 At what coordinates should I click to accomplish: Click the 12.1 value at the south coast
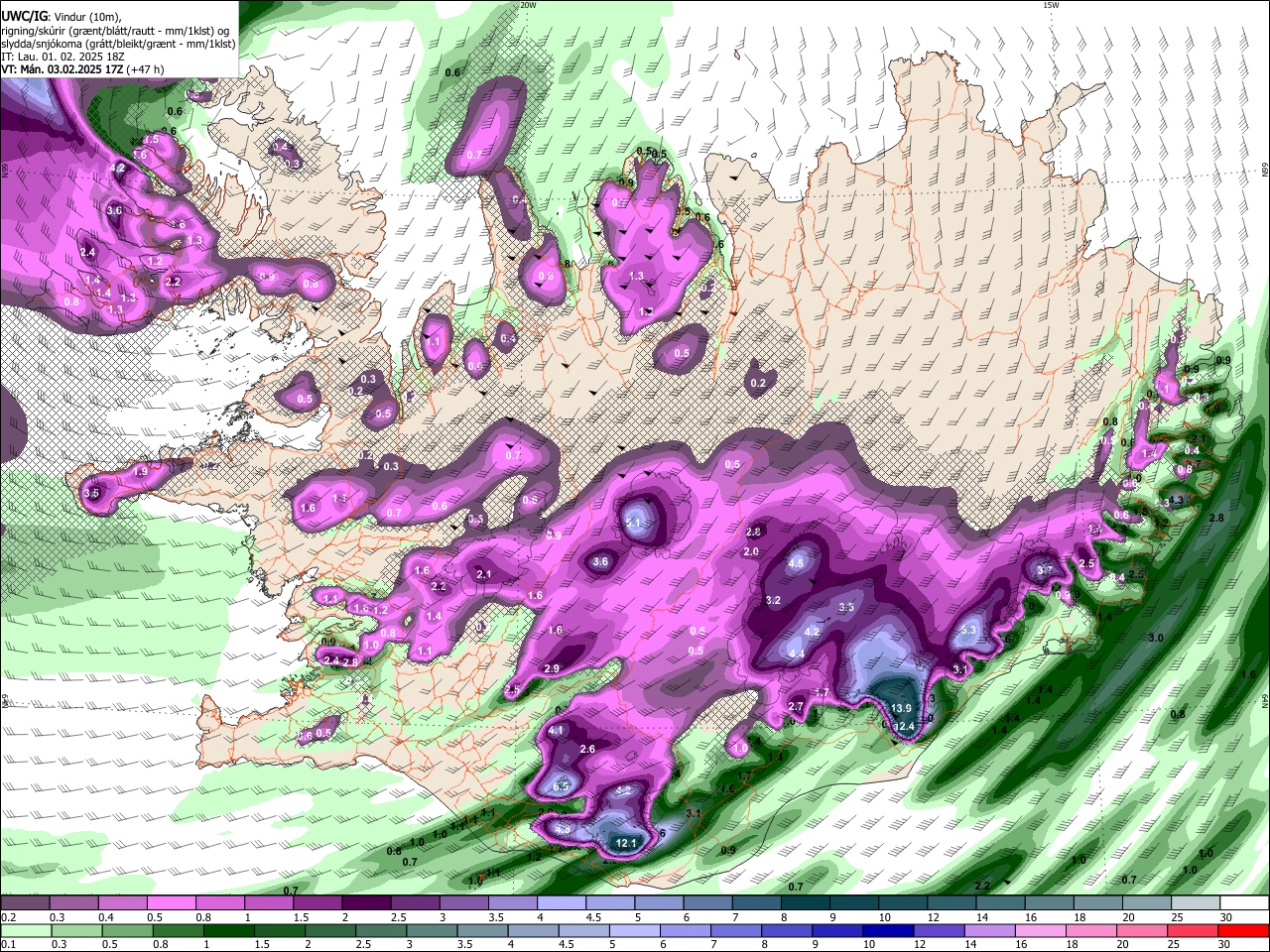pyautogui.click(x=626, y=844)
